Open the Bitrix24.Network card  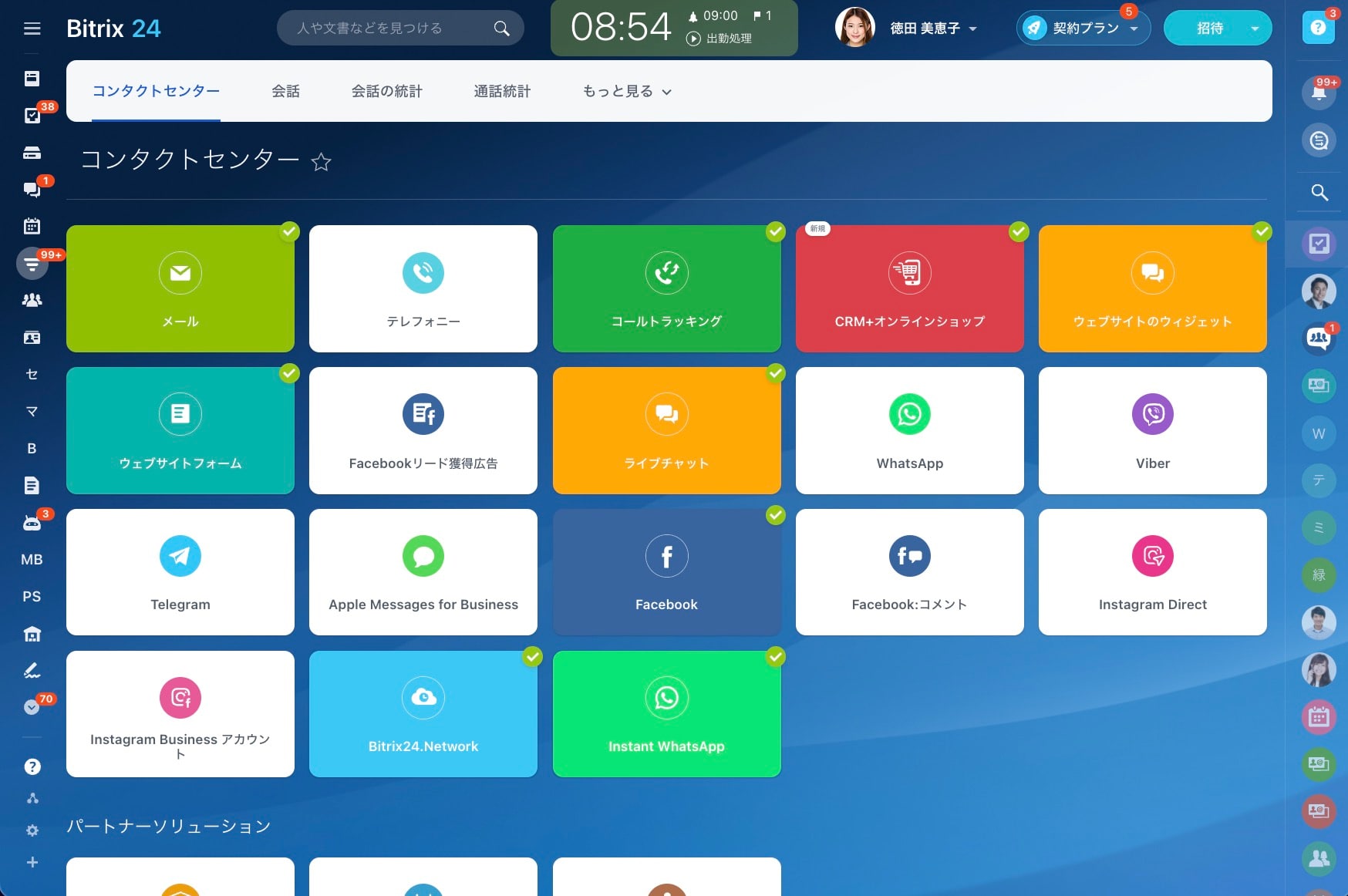coord(423,714)
